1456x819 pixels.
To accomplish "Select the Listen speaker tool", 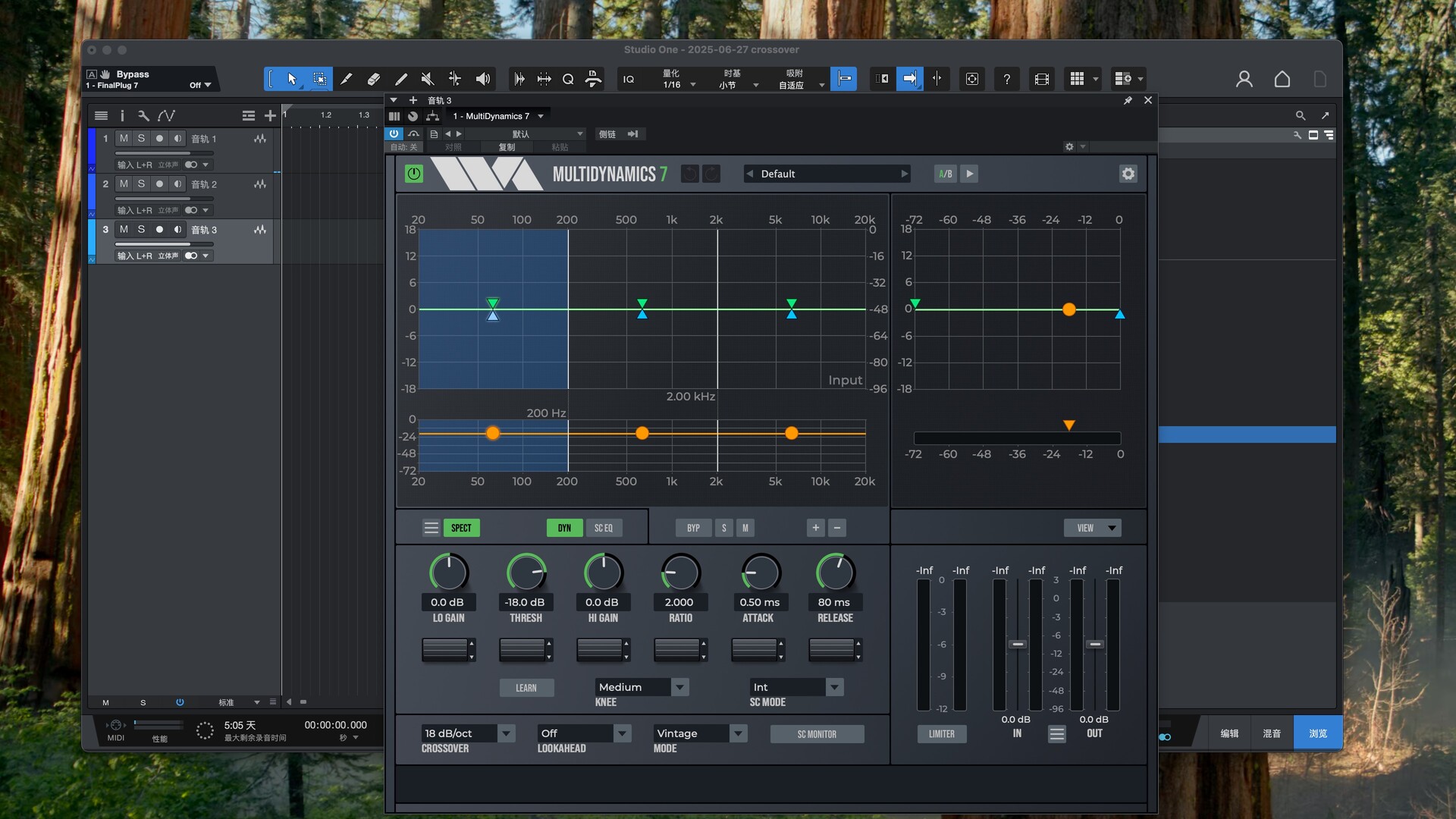I will click(482, 79).
